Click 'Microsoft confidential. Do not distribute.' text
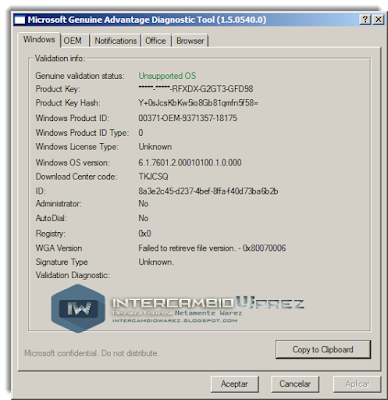Image resolution: width=388 pixels, height=400 pixels. coord(92,353)
